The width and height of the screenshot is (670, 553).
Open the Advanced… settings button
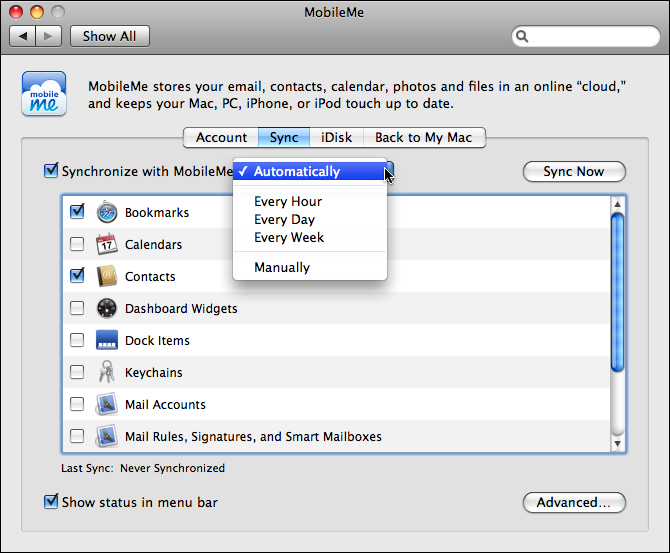pos(574,502)
